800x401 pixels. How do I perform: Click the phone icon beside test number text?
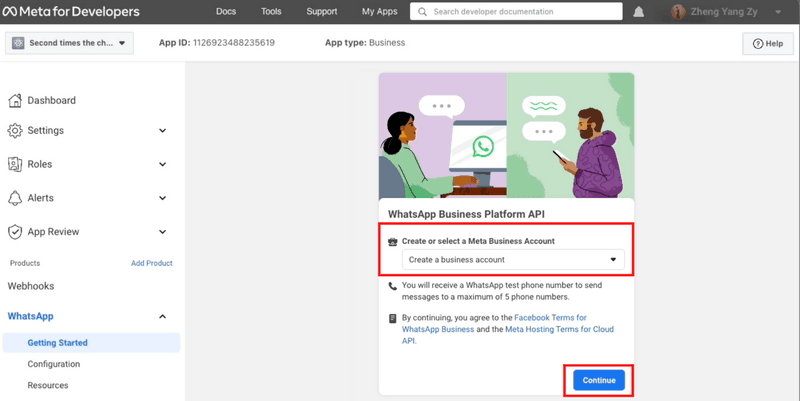tap(392, 286)
